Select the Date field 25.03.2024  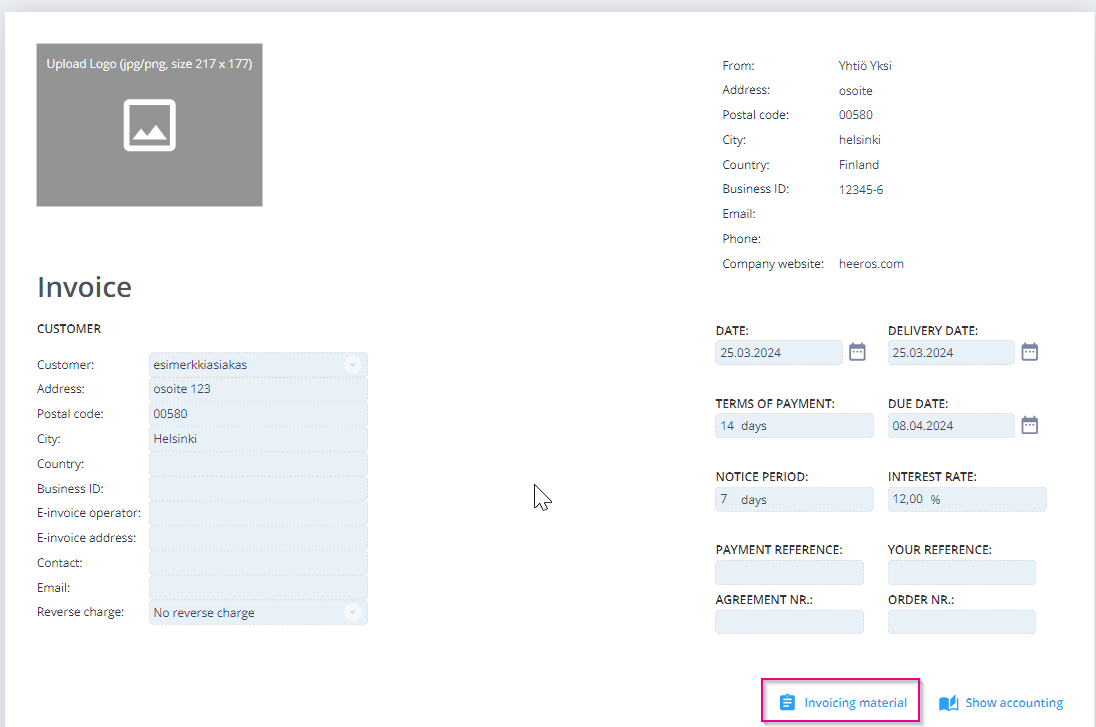click(779, 352)
